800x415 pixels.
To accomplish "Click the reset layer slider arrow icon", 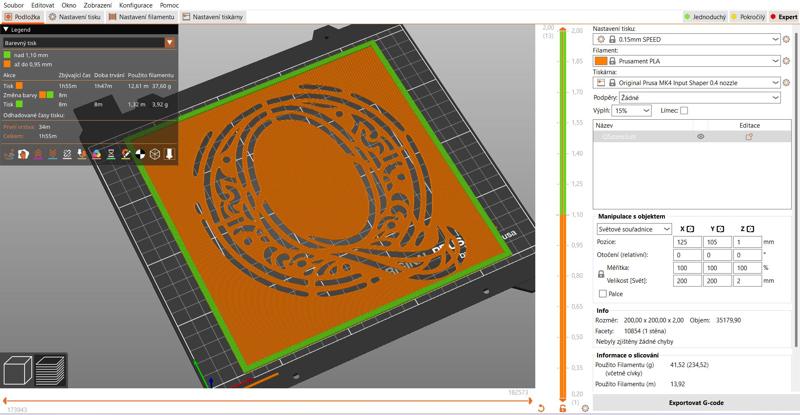I will tap(541, 408).
